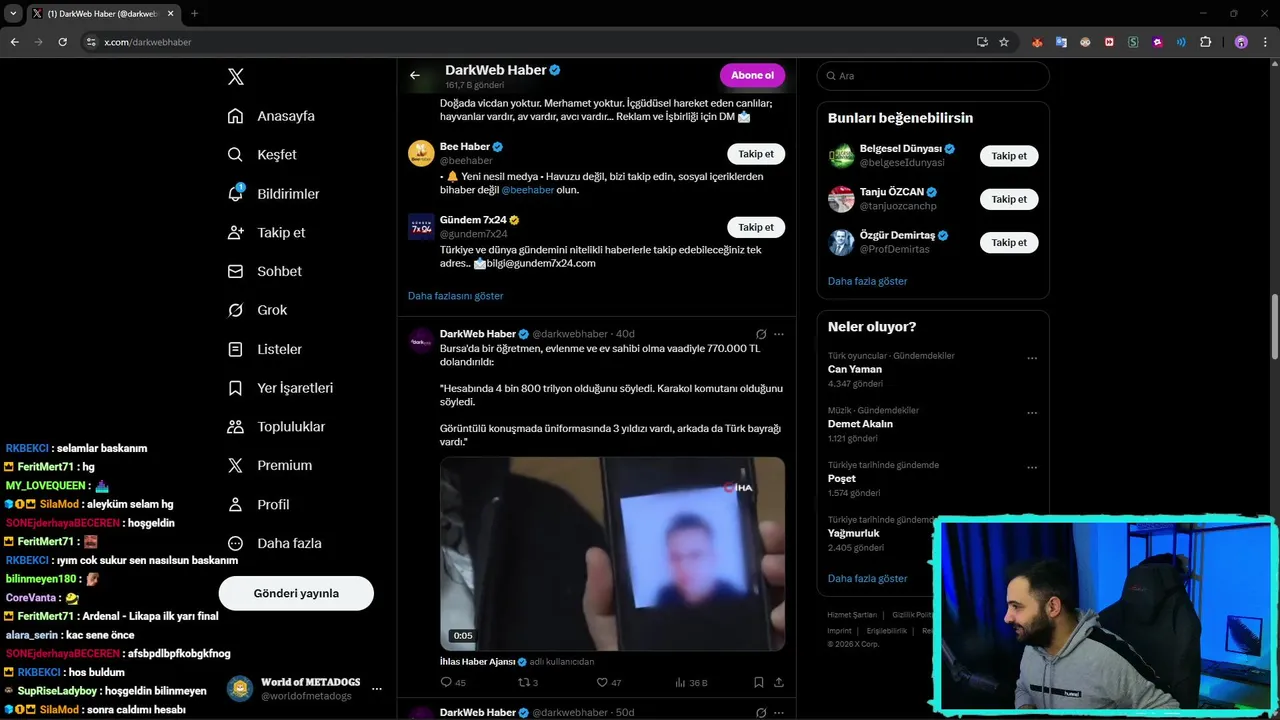
Task: Bookmark the Bursa teacher post
Action: pyautogui.click(x=759, y=682)
